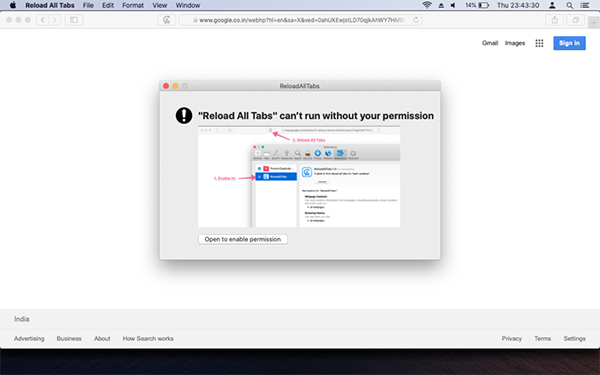Screen dimensions: 600x375
Task: Click the volume speaker icon in menu bar
Action: (453, 5)
